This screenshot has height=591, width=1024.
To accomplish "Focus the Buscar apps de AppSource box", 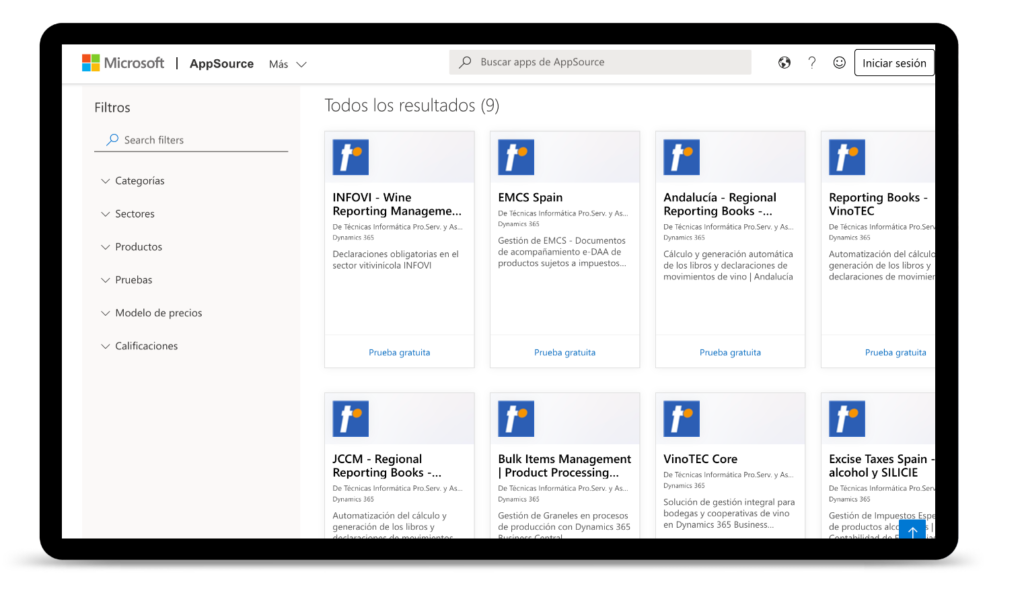I will (600, 62).
